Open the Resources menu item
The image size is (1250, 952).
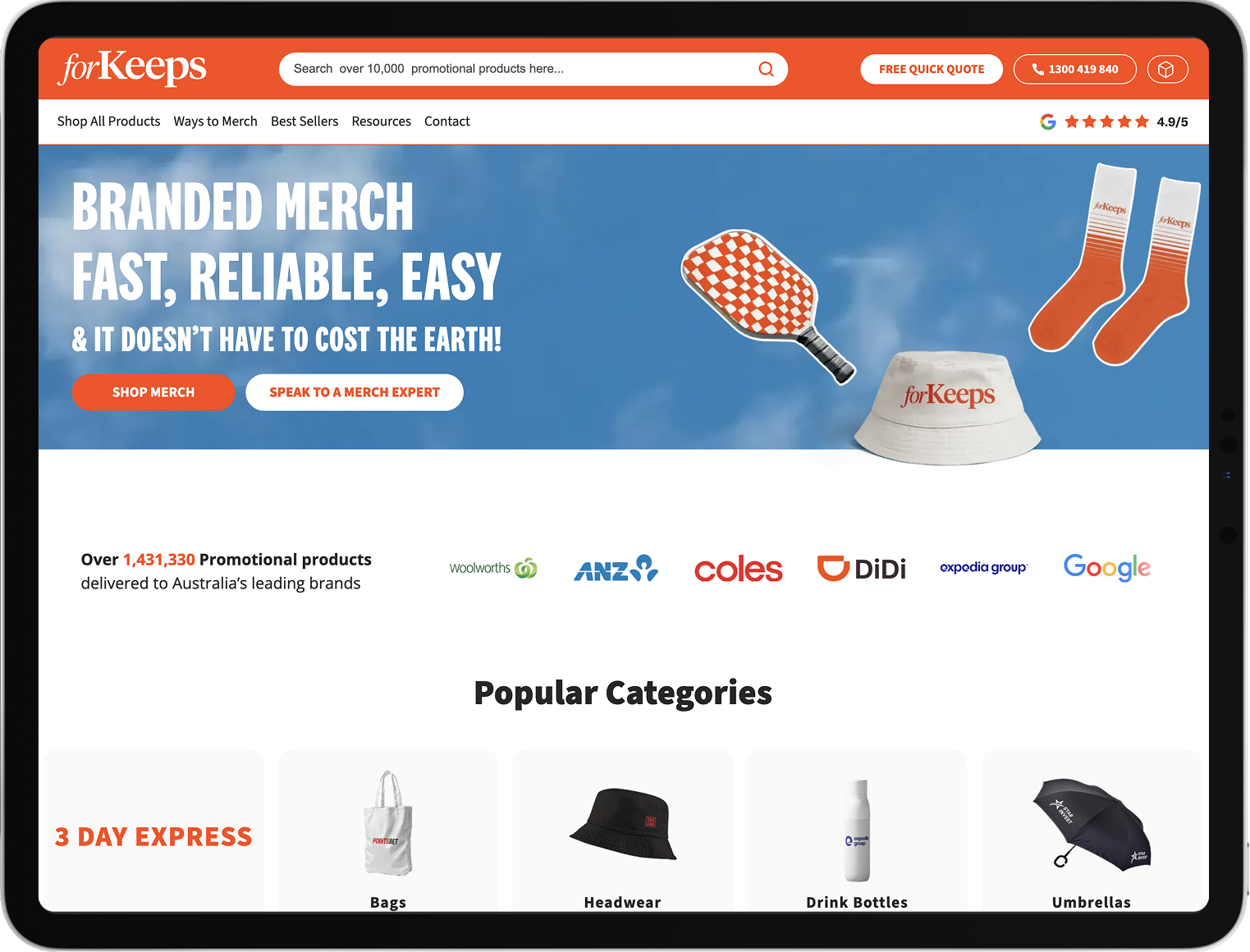click(381, 121)
